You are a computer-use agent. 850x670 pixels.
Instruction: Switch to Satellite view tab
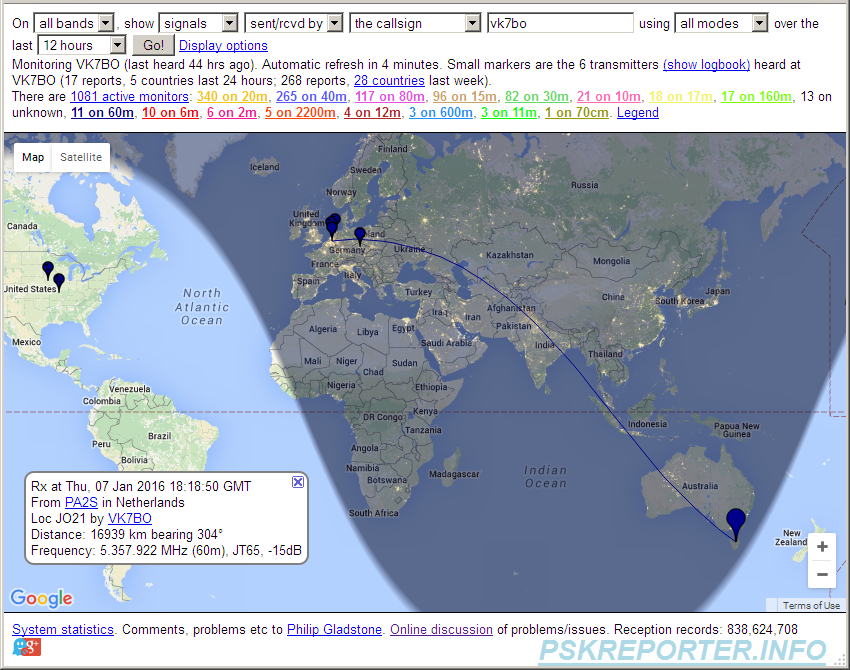click(x=81, y=157)
